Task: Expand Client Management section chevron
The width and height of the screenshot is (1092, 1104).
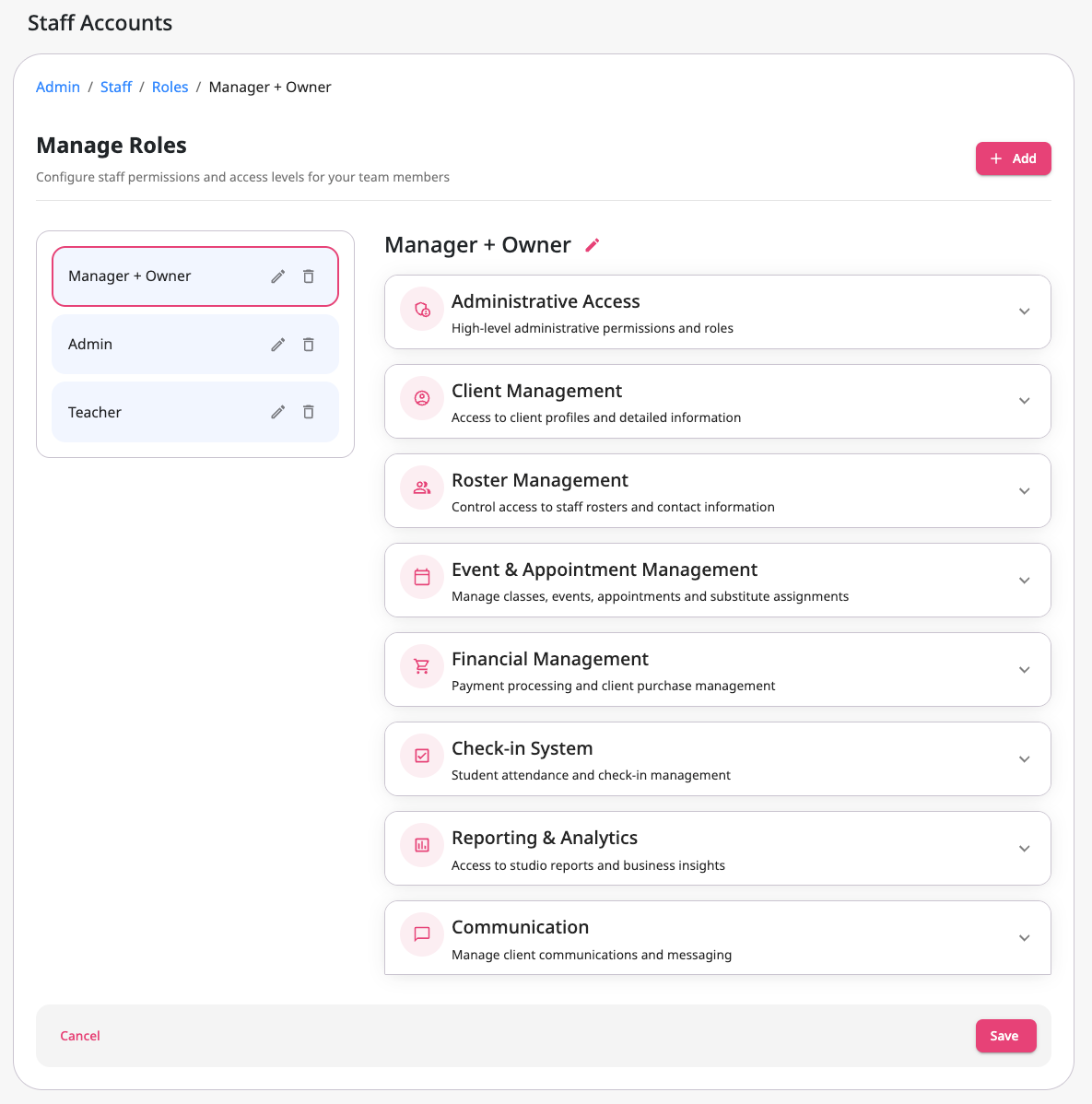Action: [1025, 401]
